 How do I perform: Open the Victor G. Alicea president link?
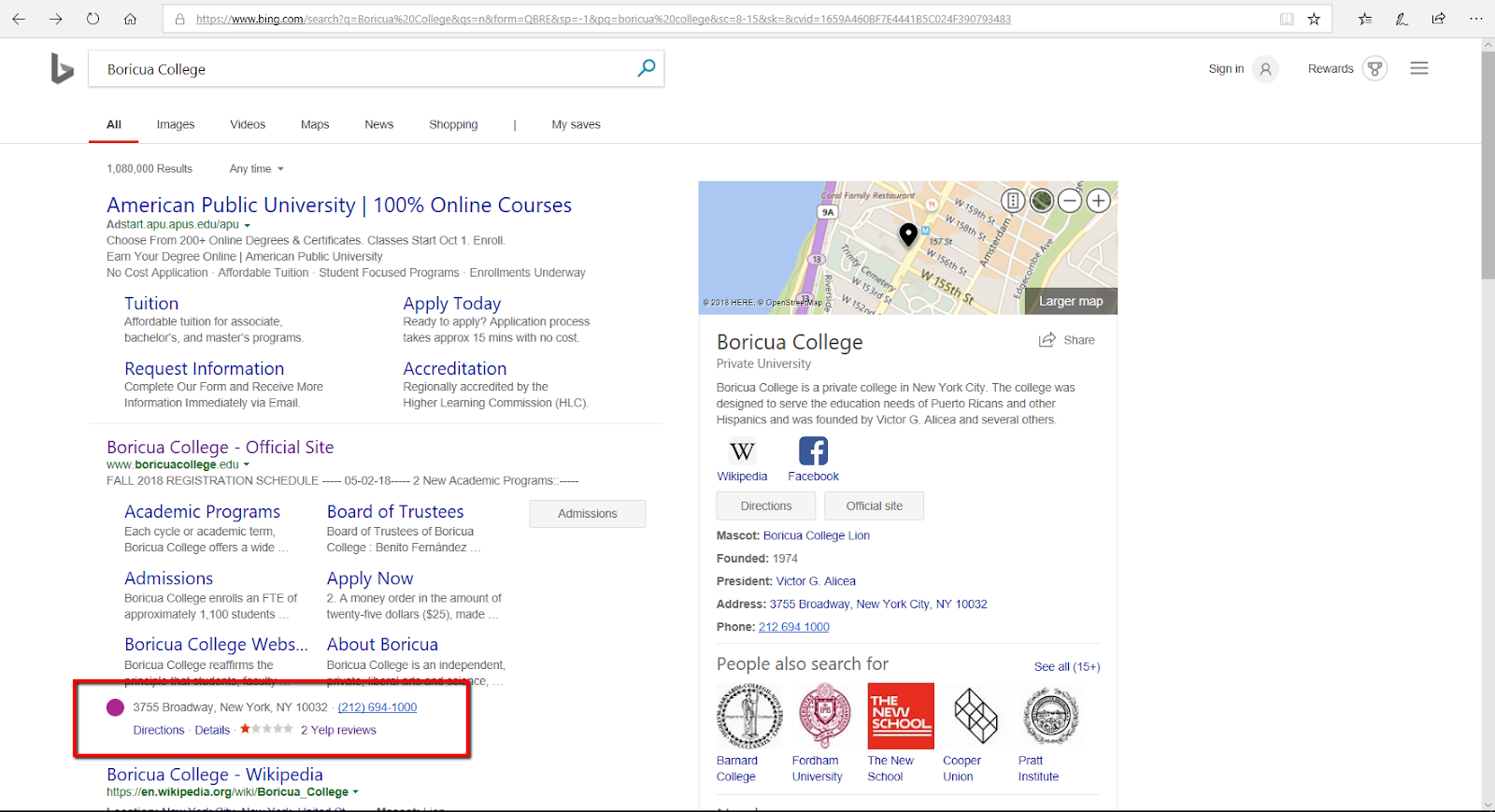(816, 581)
